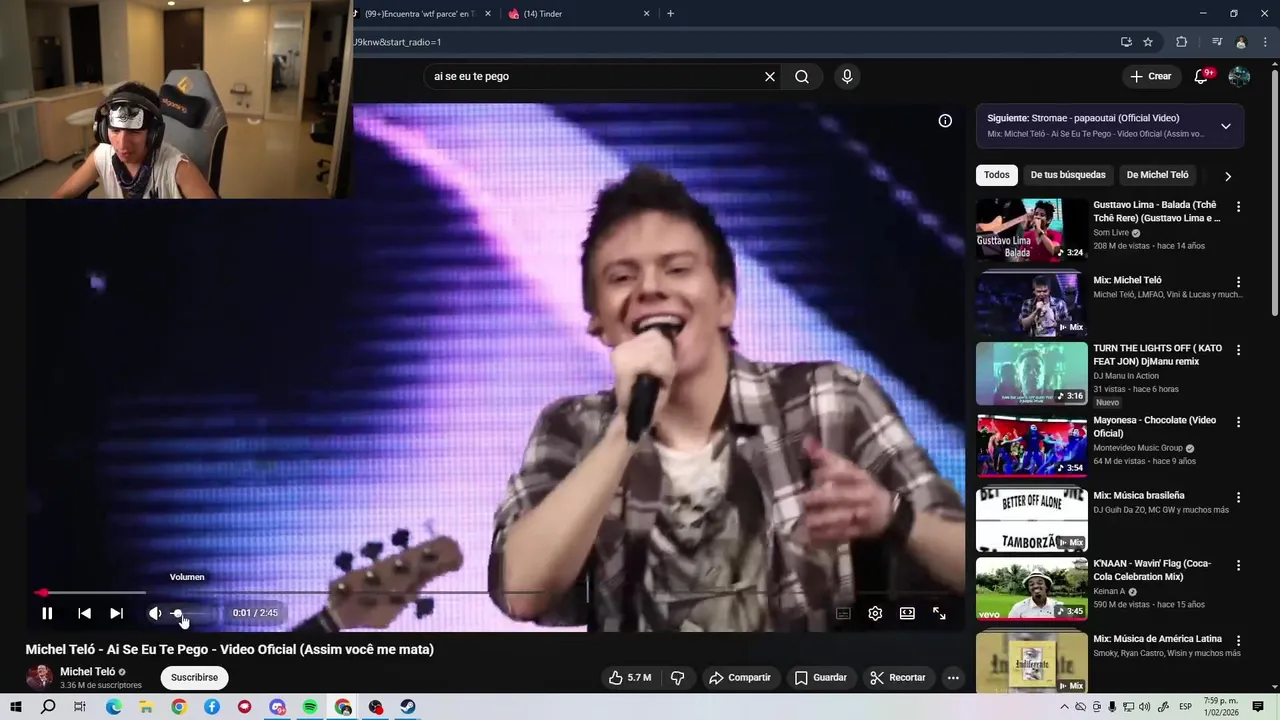This screenshot has width=1280, height=720.
Task: Click the volume slider handle
Action: (x=177, y=613)
